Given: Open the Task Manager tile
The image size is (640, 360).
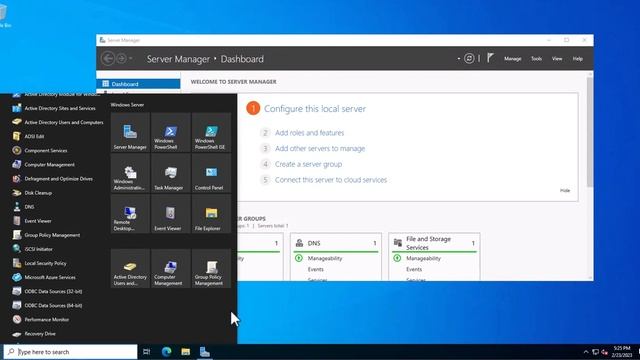Looking at the screenshot, I should (x=171, y=173).
